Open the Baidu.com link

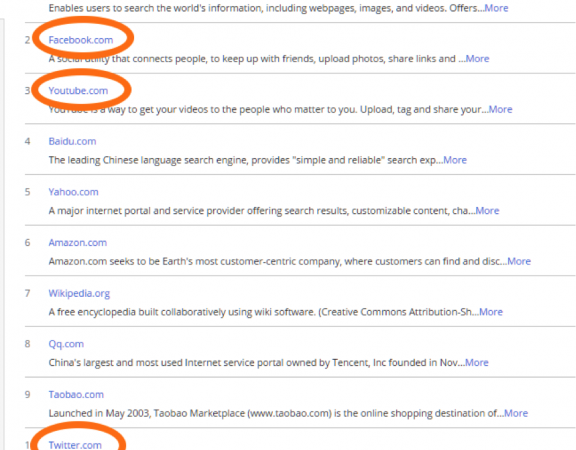coord(72,141)
